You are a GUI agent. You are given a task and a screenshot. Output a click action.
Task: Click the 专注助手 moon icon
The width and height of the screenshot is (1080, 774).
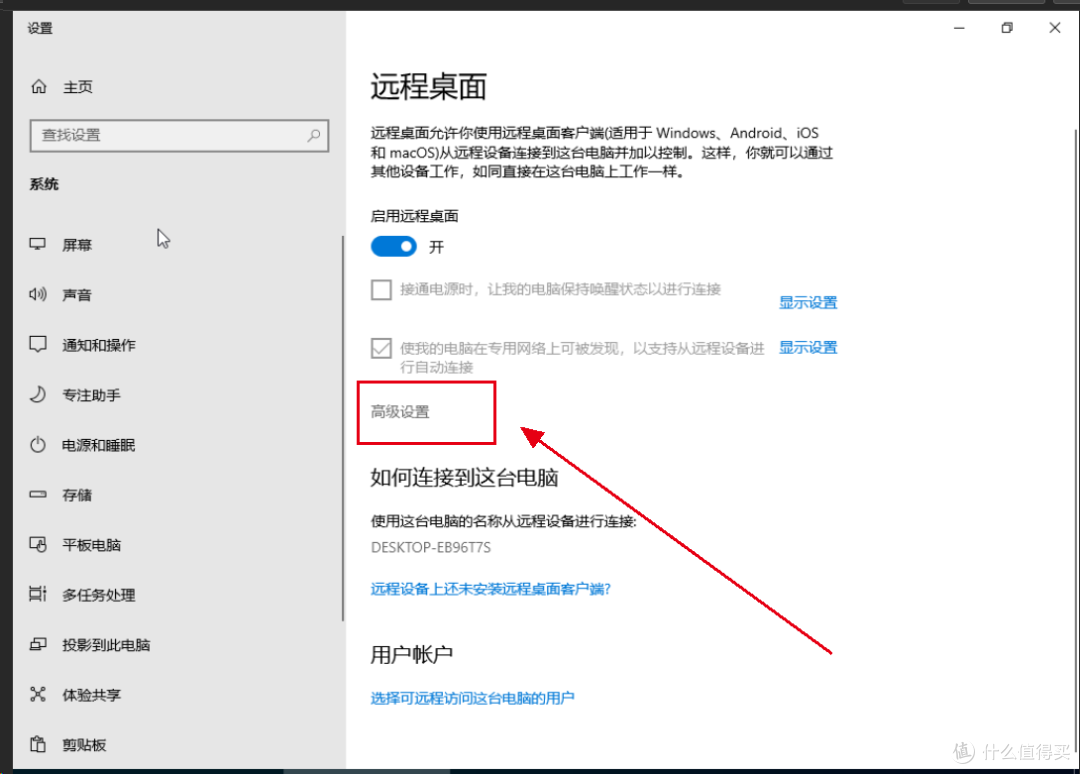click(x=37, y=394)
